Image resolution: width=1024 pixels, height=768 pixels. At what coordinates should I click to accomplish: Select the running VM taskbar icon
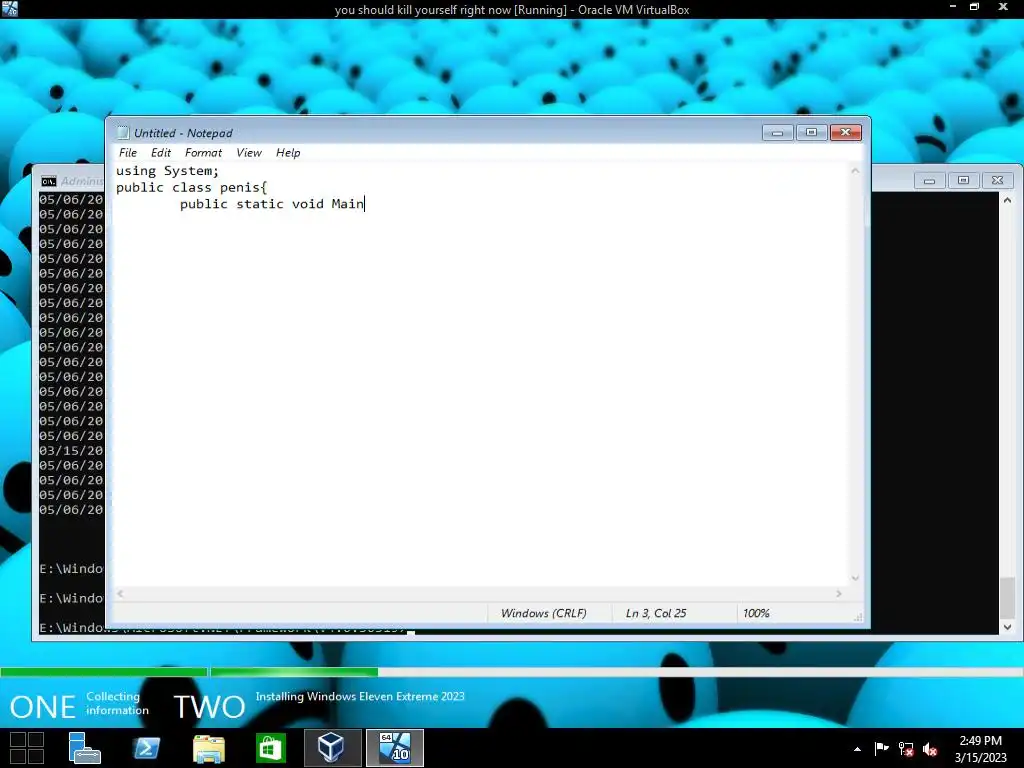(x=394, y=748)
